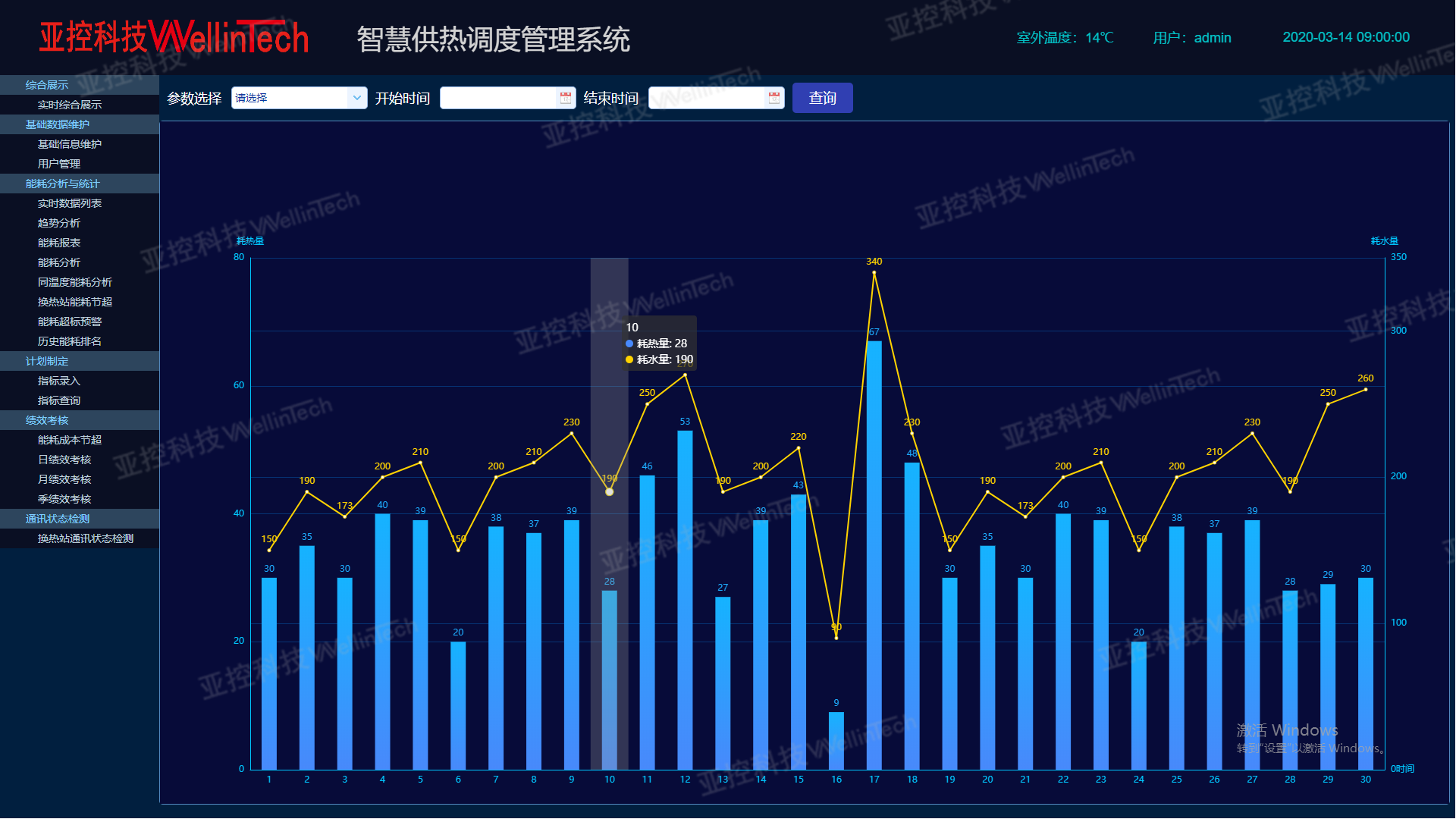Select 日绩效考核 in sidebar
Image resolution: width=1456 pixels, height=819 pixels.
pyautogui.click(x=80, y=460)
